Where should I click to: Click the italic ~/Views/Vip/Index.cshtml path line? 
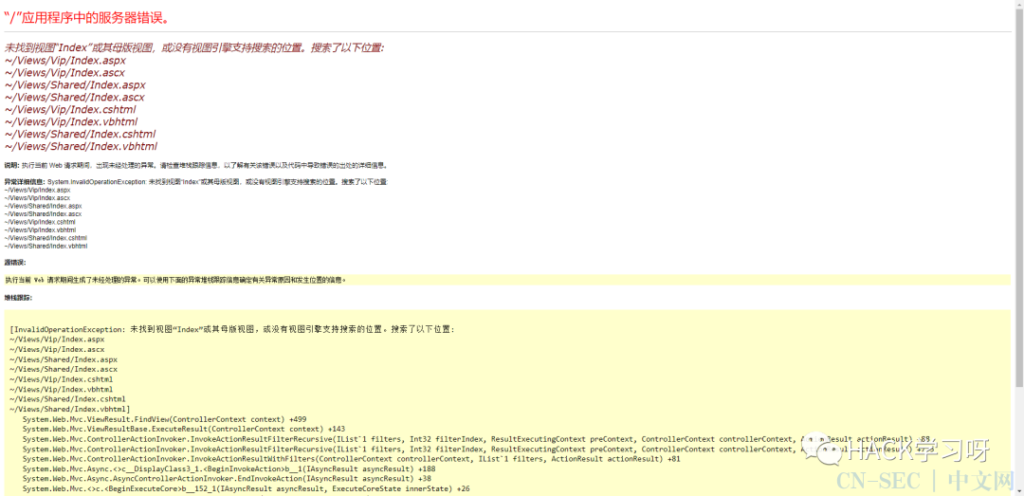71,110
